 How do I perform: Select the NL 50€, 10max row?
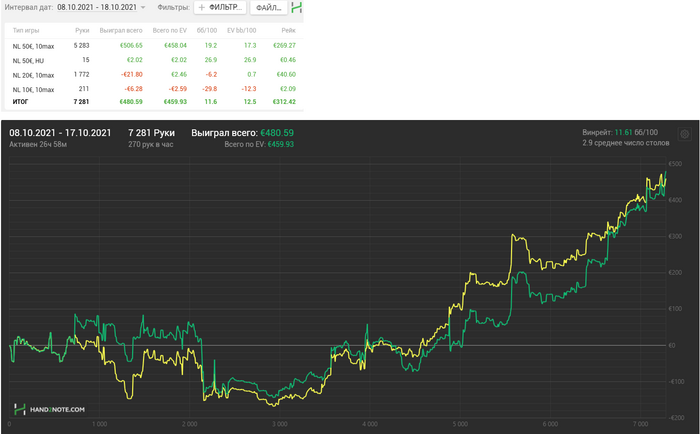[x=154, y=46]
